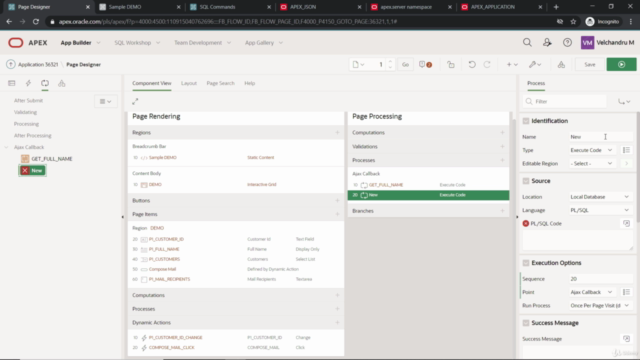Image resolution: width=640 pixels, height=360 pixels.
Task: Switch to the SQL Commands browser tab
Action: coord(229,7)
